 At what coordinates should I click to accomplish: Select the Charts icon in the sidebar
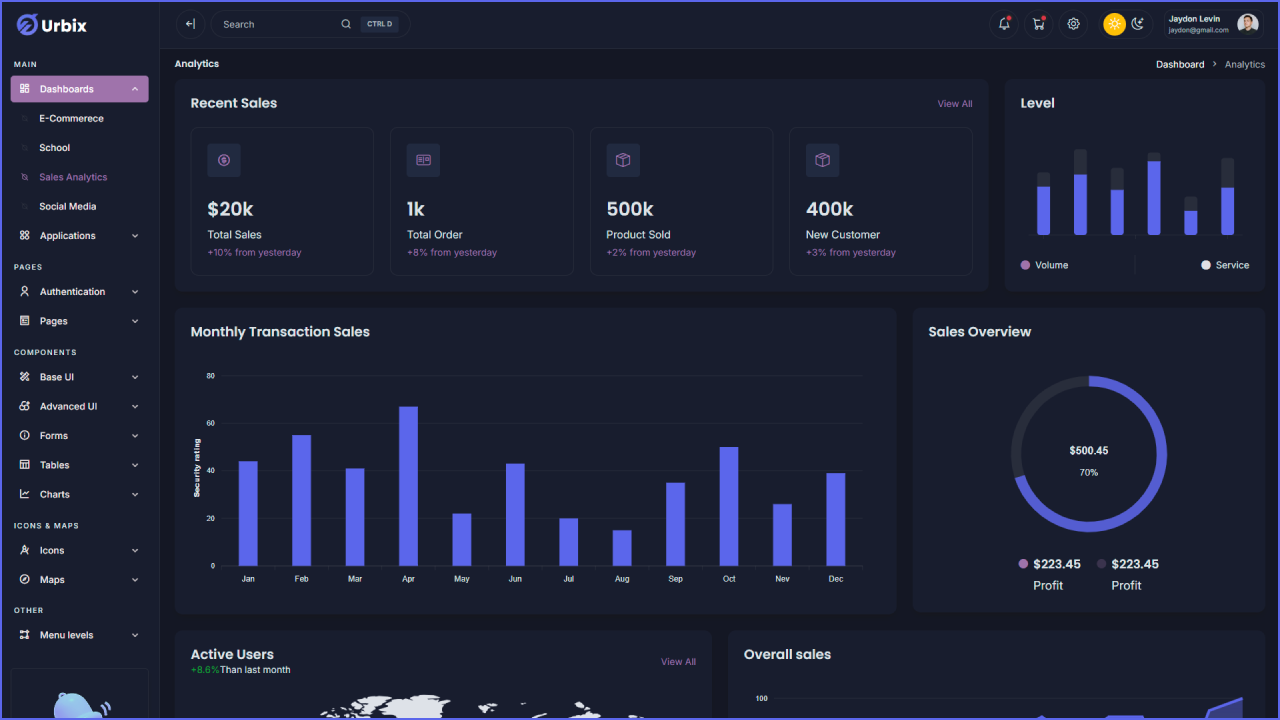pyautogui.click(x=23, y=494)
